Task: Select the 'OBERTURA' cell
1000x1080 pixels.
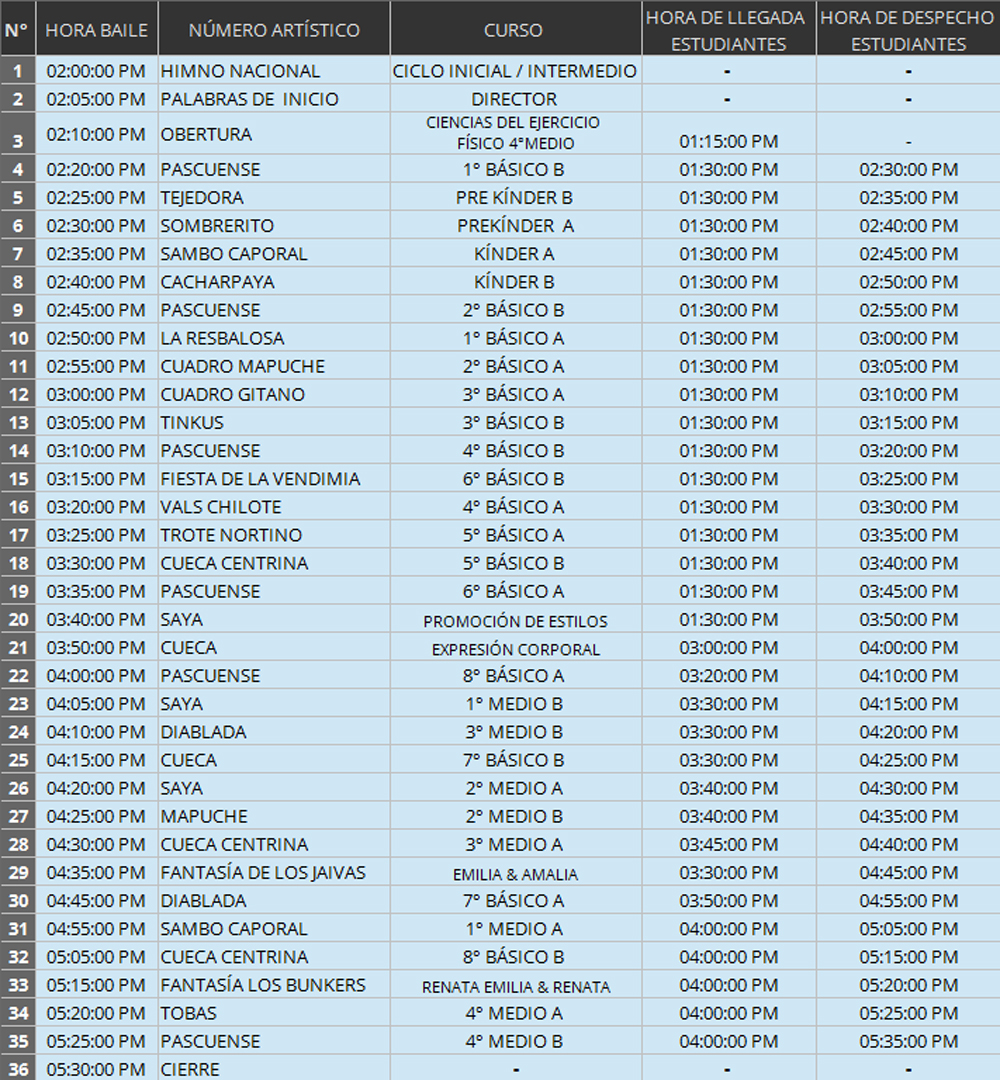Action: [x=274, y=133]
